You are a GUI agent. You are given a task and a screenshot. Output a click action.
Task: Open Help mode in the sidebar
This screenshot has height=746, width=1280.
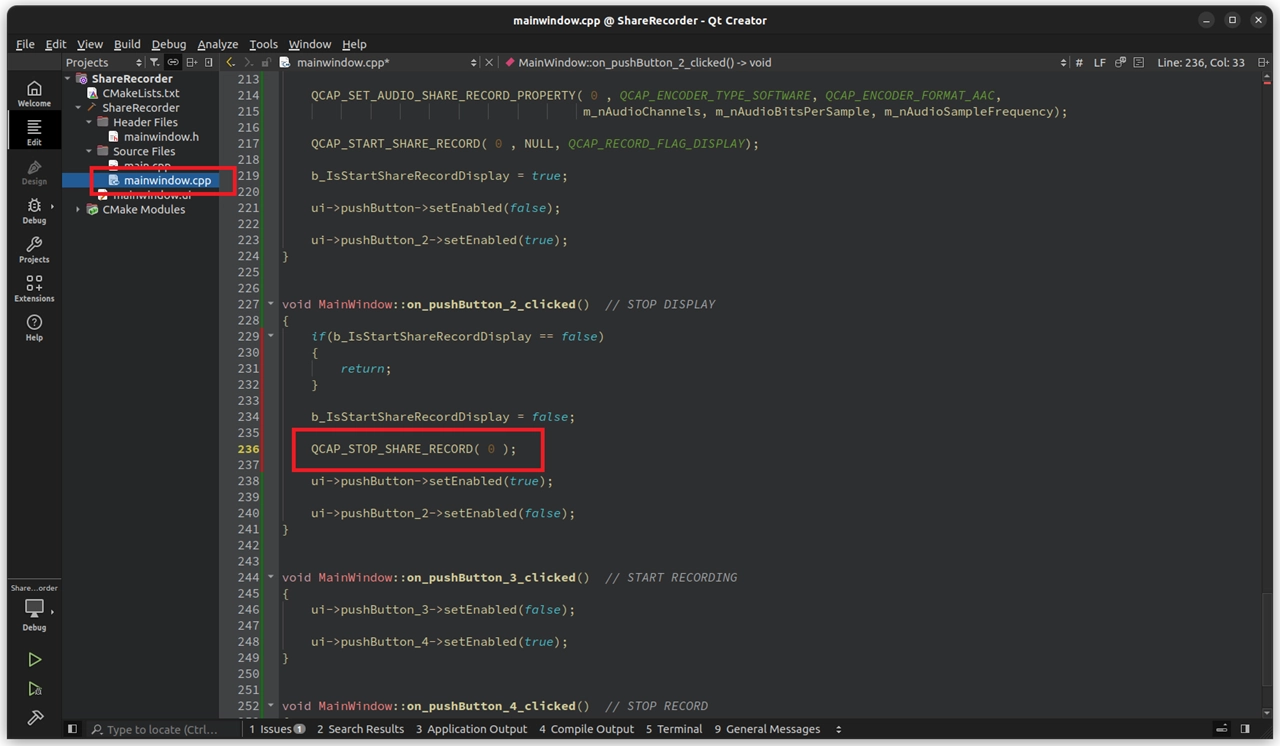[34, 327]
